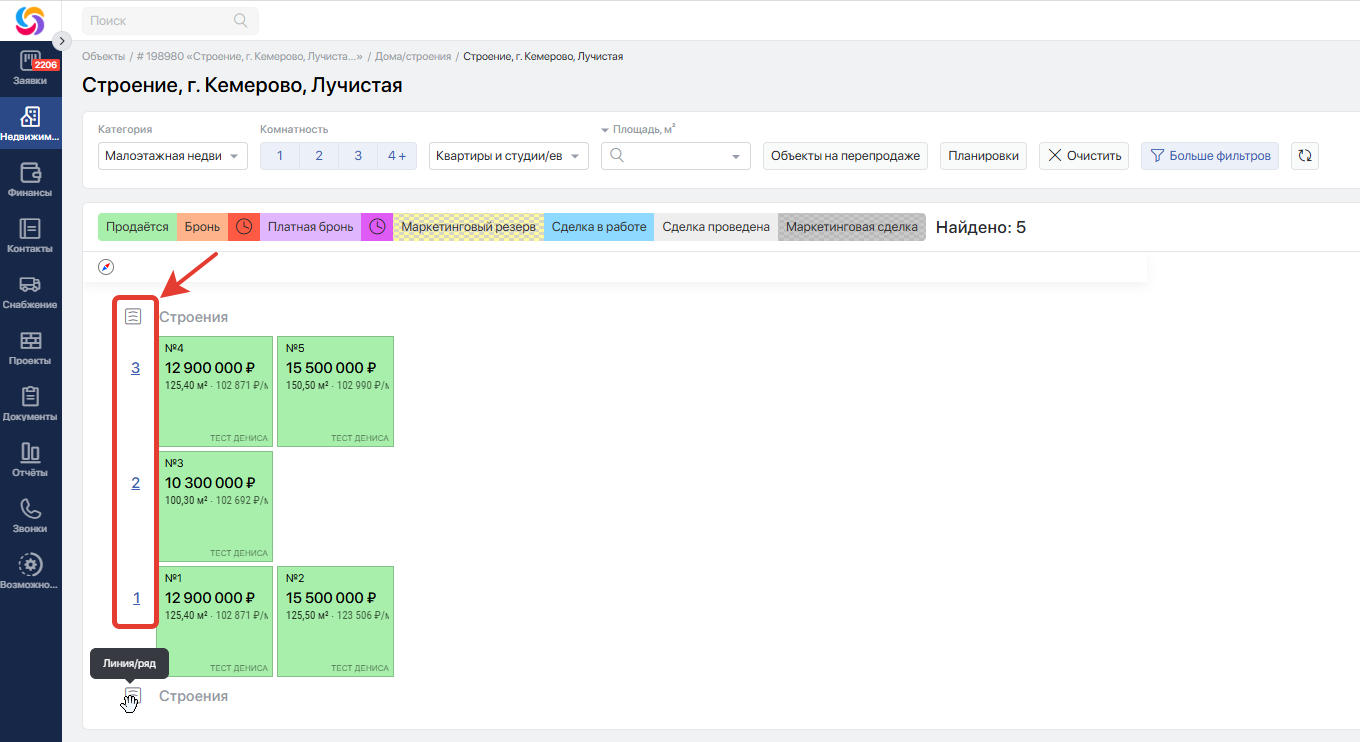Open Снабжение truck icon
This screenshot has height=742, width=1360.
click(30, 292)
